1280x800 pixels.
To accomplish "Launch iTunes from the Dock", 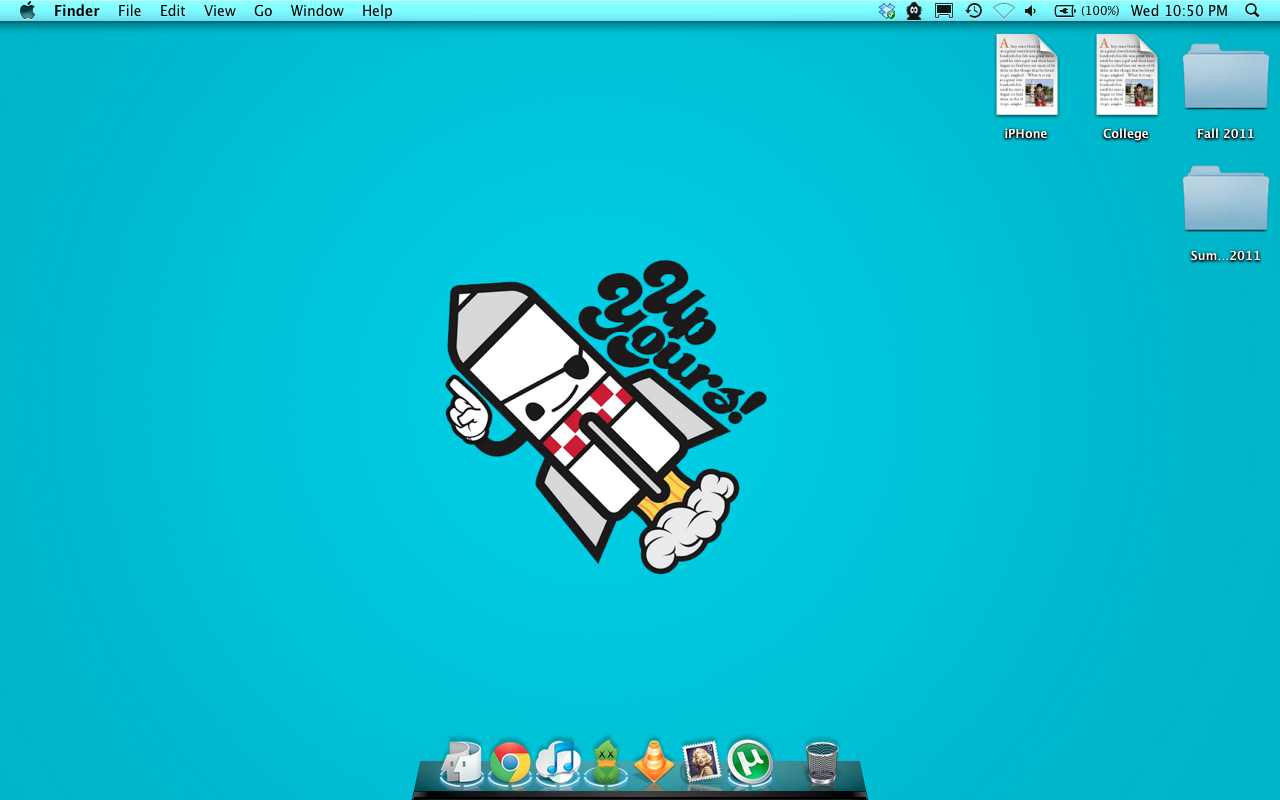I will 558,762.
